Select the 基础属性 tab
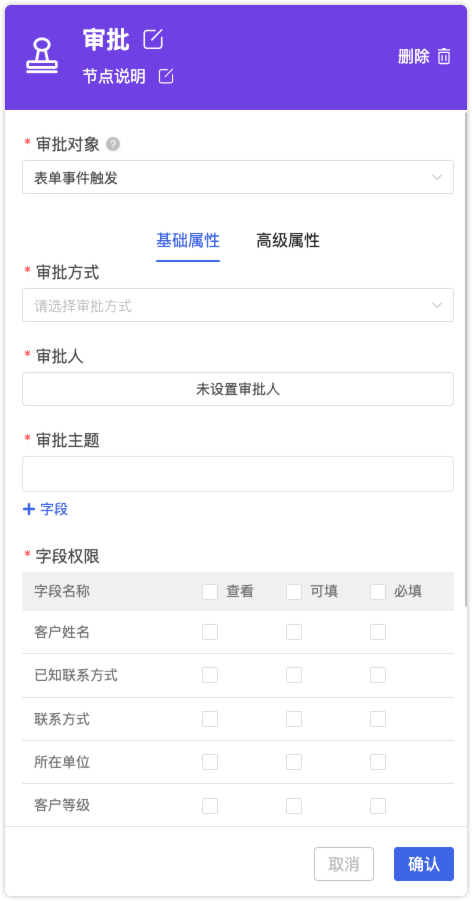This screenshot has height=901, width=472. pyautogui.click(x=188, y=241)
